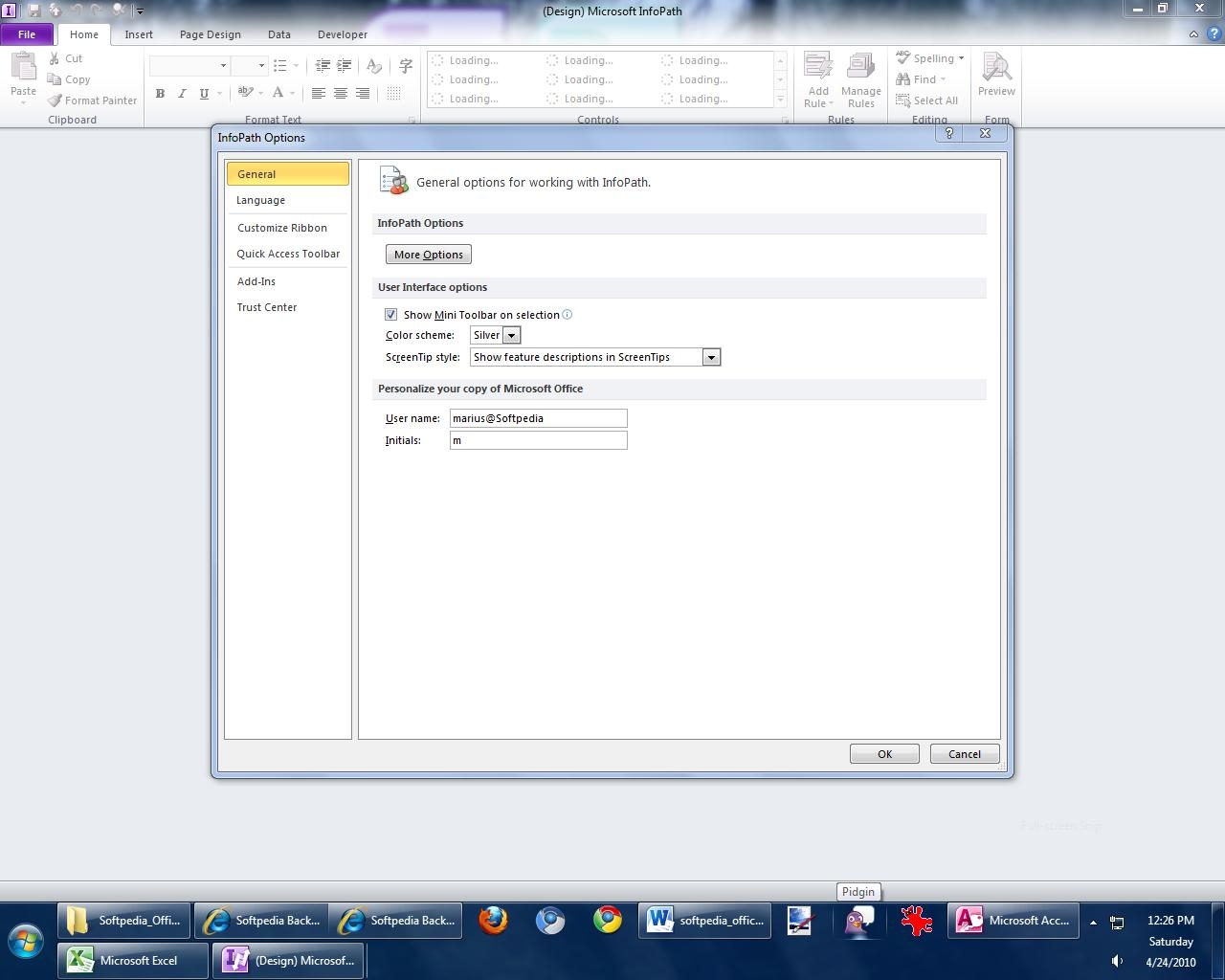The height and width of the screenshot is (980, 1225).
Task: Click the text highlight color icon
Action: [x=245, y=93]
